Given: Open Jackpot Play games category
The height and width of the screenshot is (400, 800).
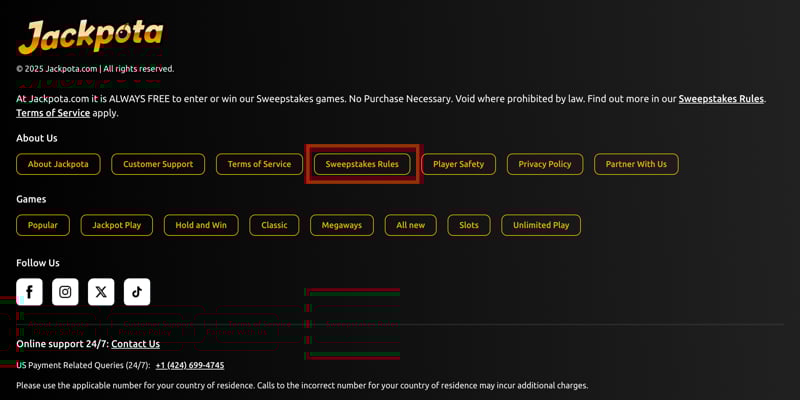Looking at the screenshot, I should 117,225.
